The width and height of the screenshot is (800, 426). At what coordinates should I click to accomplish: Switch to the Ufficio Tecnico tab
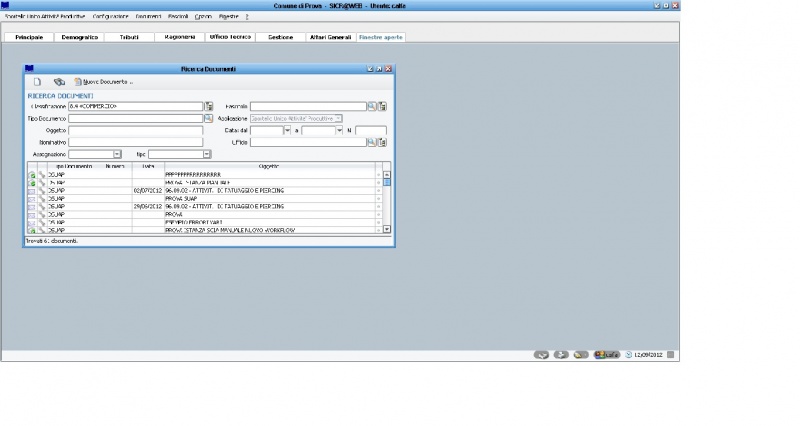230,37
